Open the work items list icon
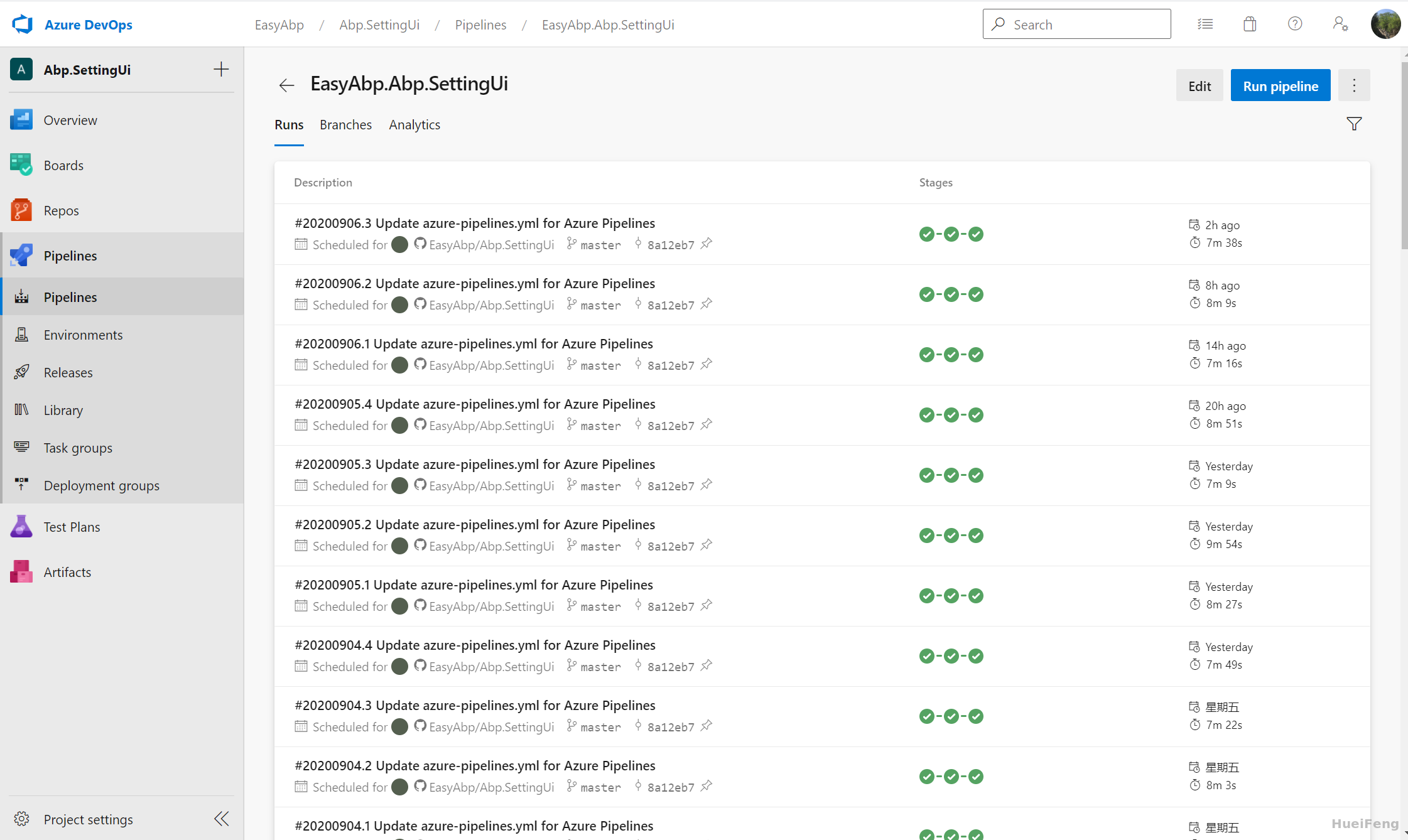The width and height of the screenshot is (1408, 840). click(x=1205, y=24)
